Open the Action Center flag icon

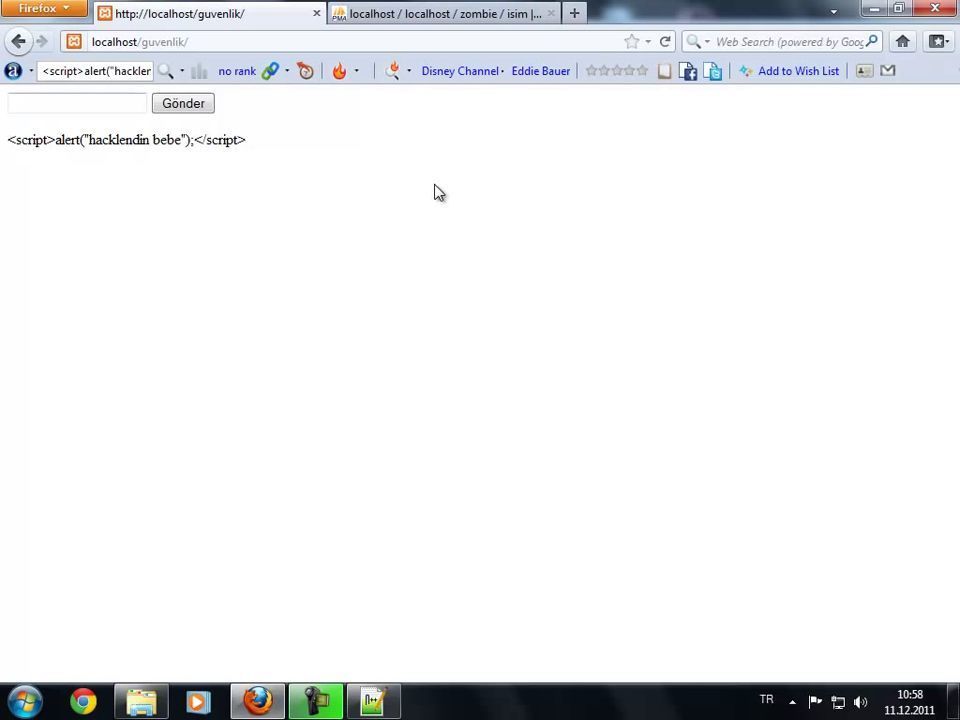(815, 702)
